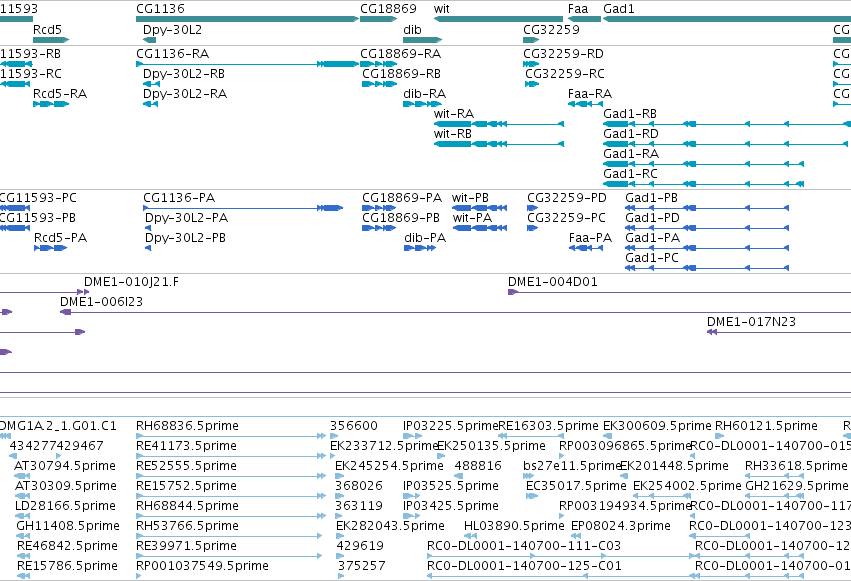851x581 pixels.
Task: Select the Gad1 gene bar
Action: point(727,19)
